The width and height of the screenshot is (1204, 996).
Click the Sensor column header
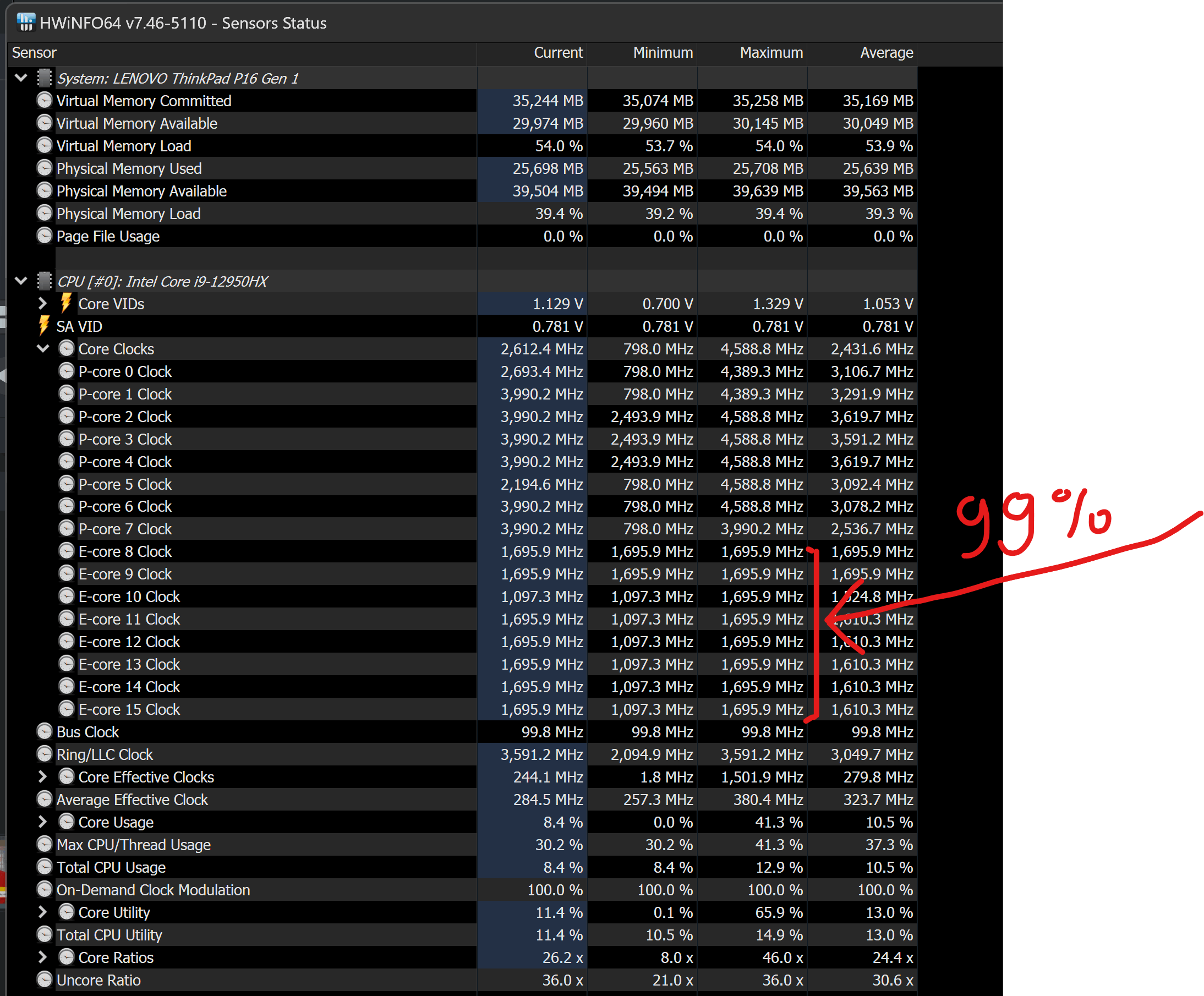coord(35,53)
